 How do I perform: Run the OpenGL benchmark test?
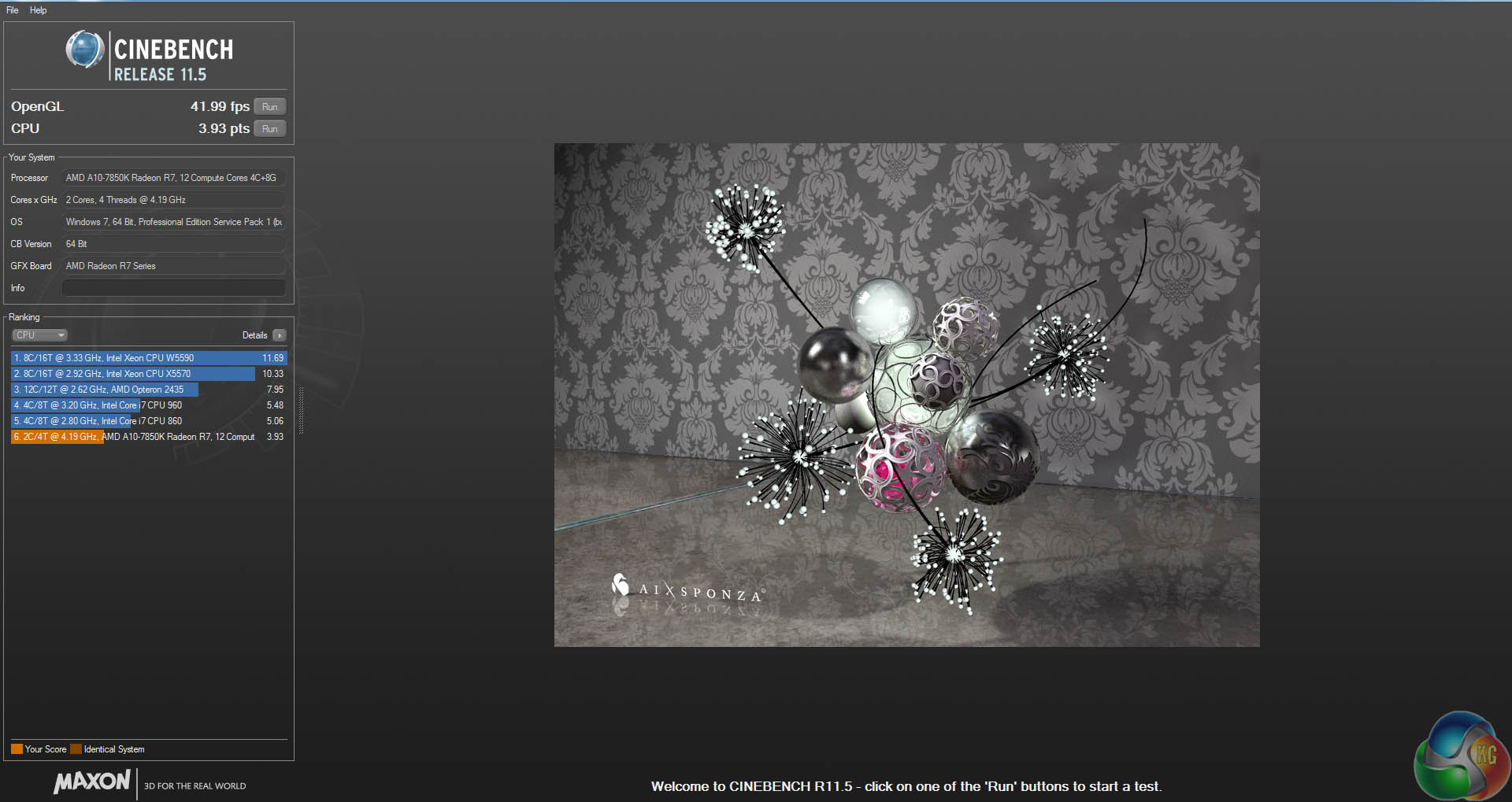[x=269, y=107]
